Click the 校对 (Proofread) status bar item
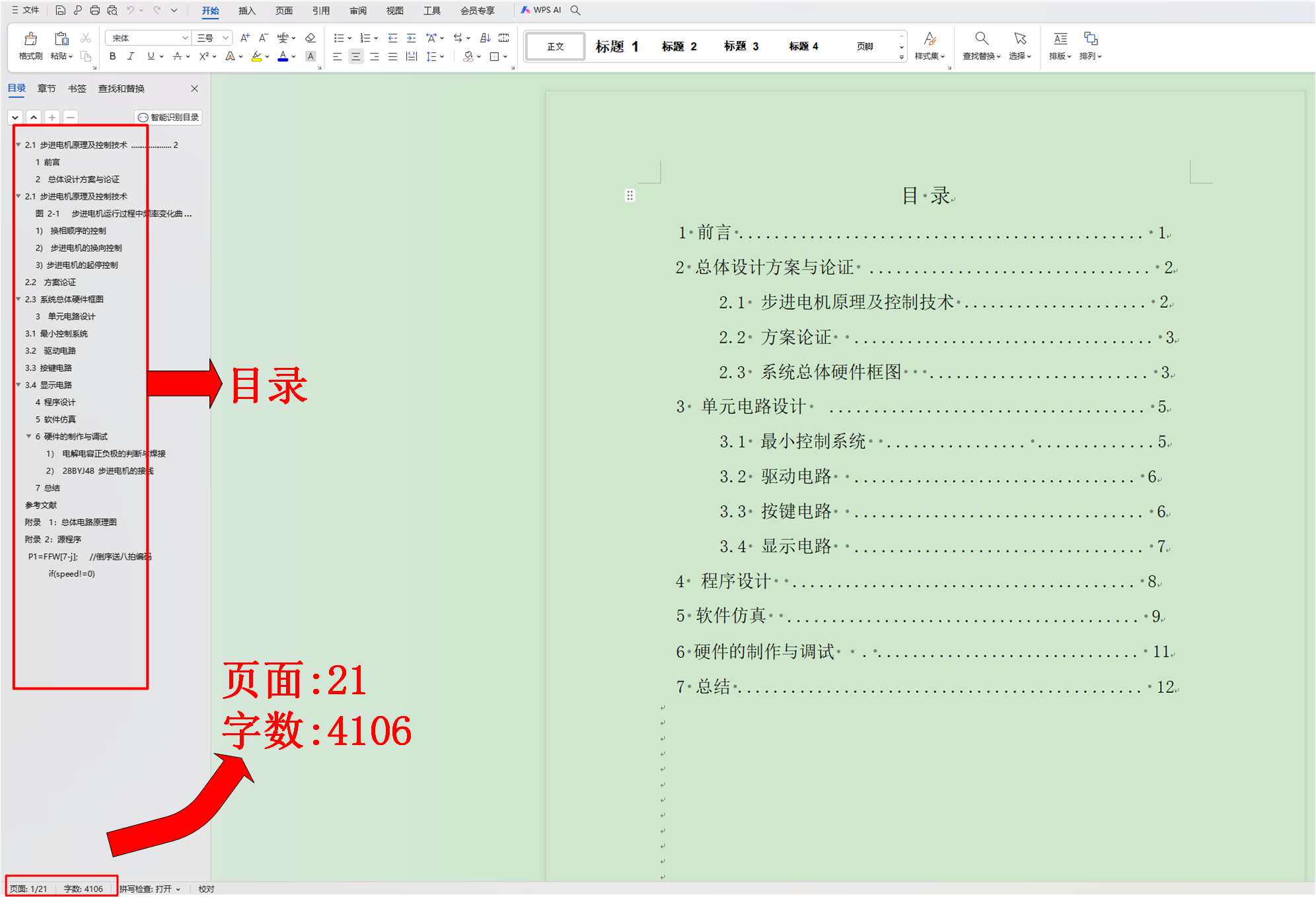Image resolution: width=1316 pixels, height=897 pixels. [207, 888]
